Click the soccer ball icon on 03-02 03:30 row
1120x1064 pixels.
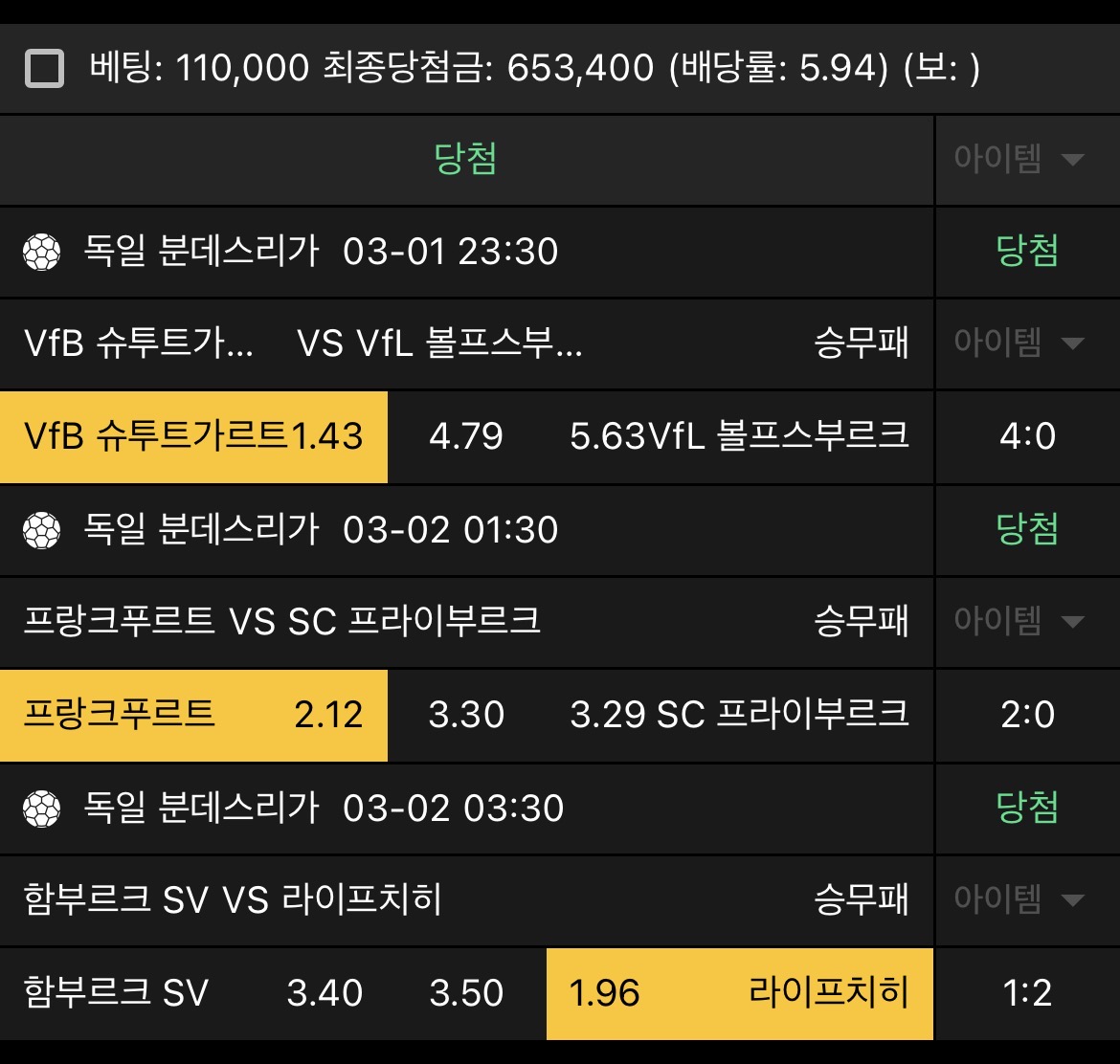point(40,809)
